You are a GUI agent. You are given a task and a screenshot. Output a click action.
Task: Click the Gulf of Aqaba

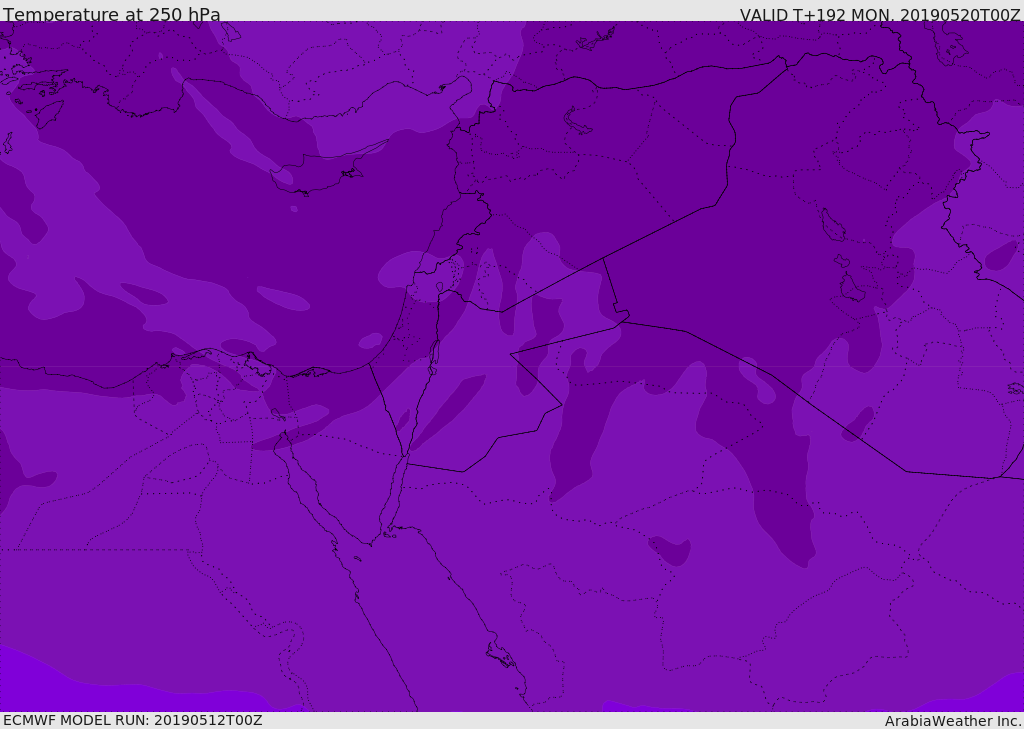pos(396,495)
